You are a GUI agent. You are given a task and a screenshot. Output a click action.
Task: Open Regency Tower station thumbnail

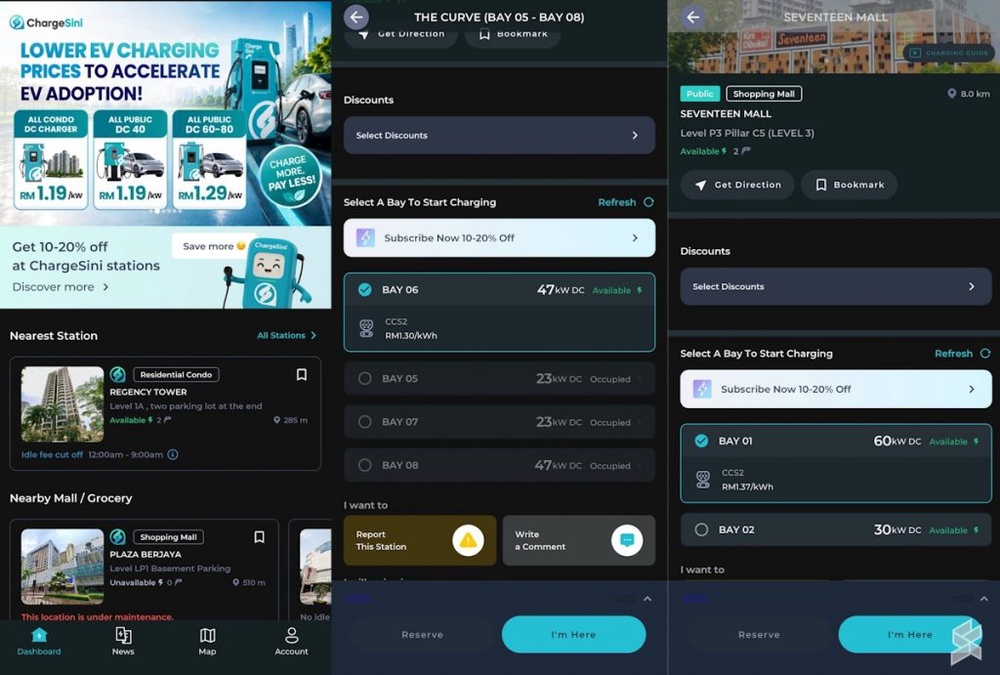click(62, 404)
